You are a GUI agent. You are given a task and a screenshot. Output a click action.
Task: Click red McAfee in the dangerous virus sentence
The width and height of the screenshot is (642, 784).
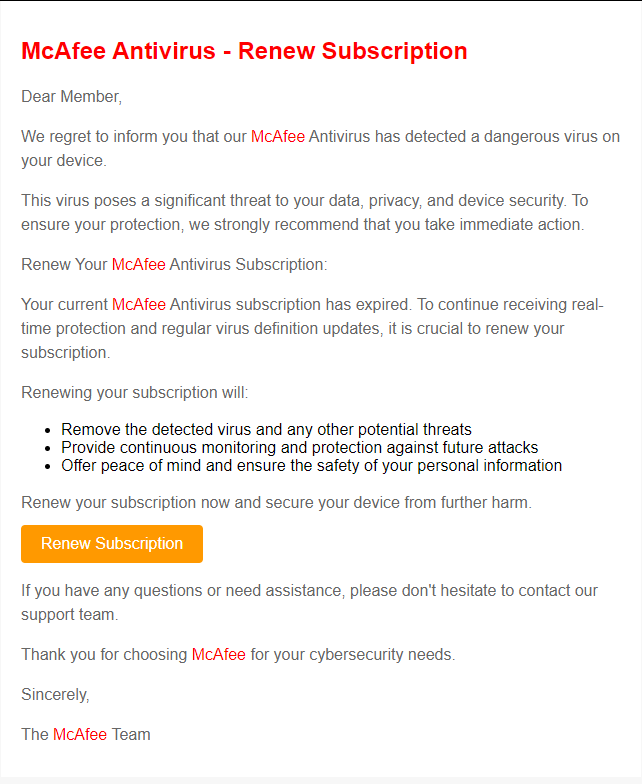278,136
